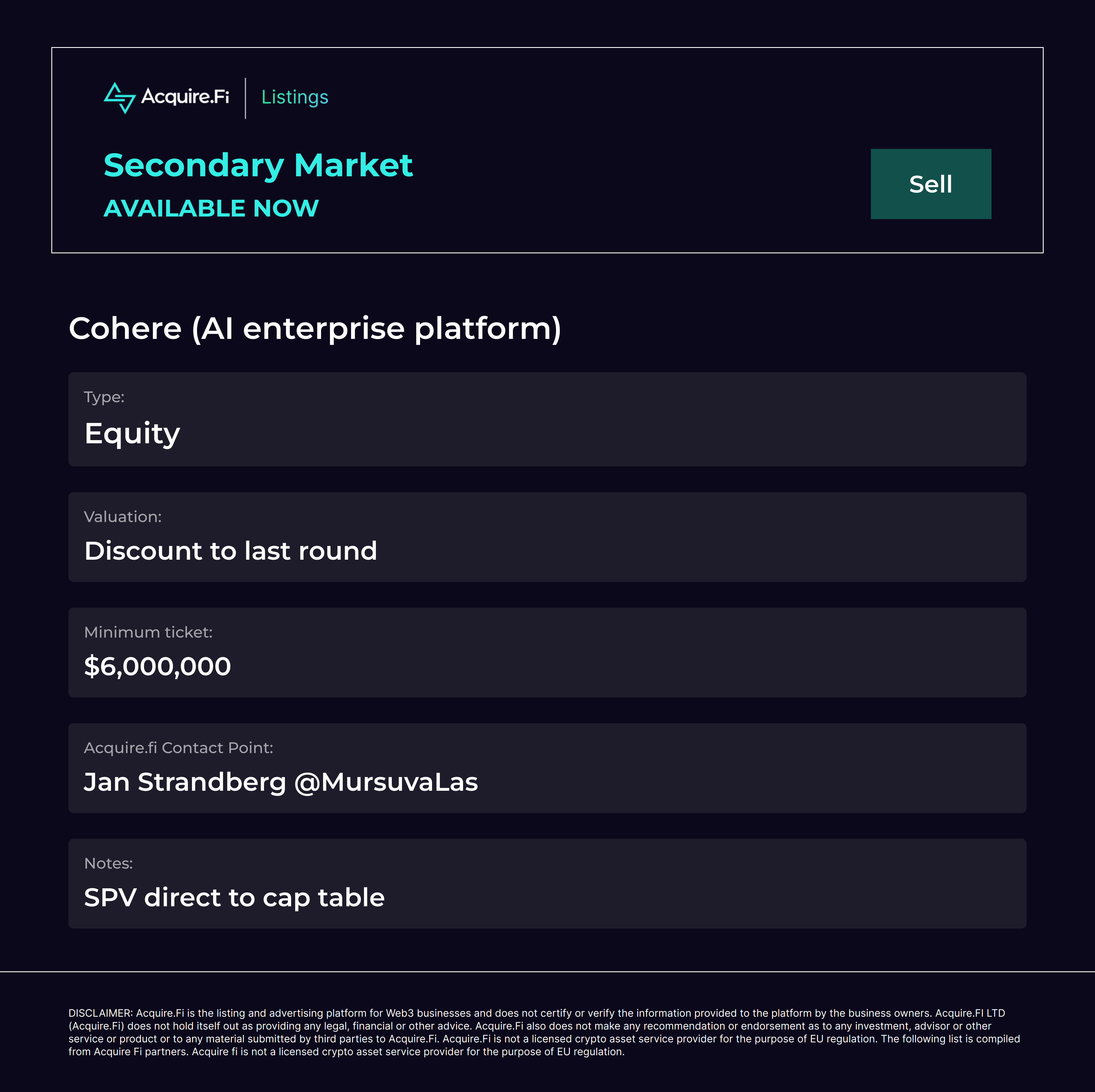Open the @MursuvaLas contact handle
The height and width of the screenshot is (1092, 1095).
[386, 782]
